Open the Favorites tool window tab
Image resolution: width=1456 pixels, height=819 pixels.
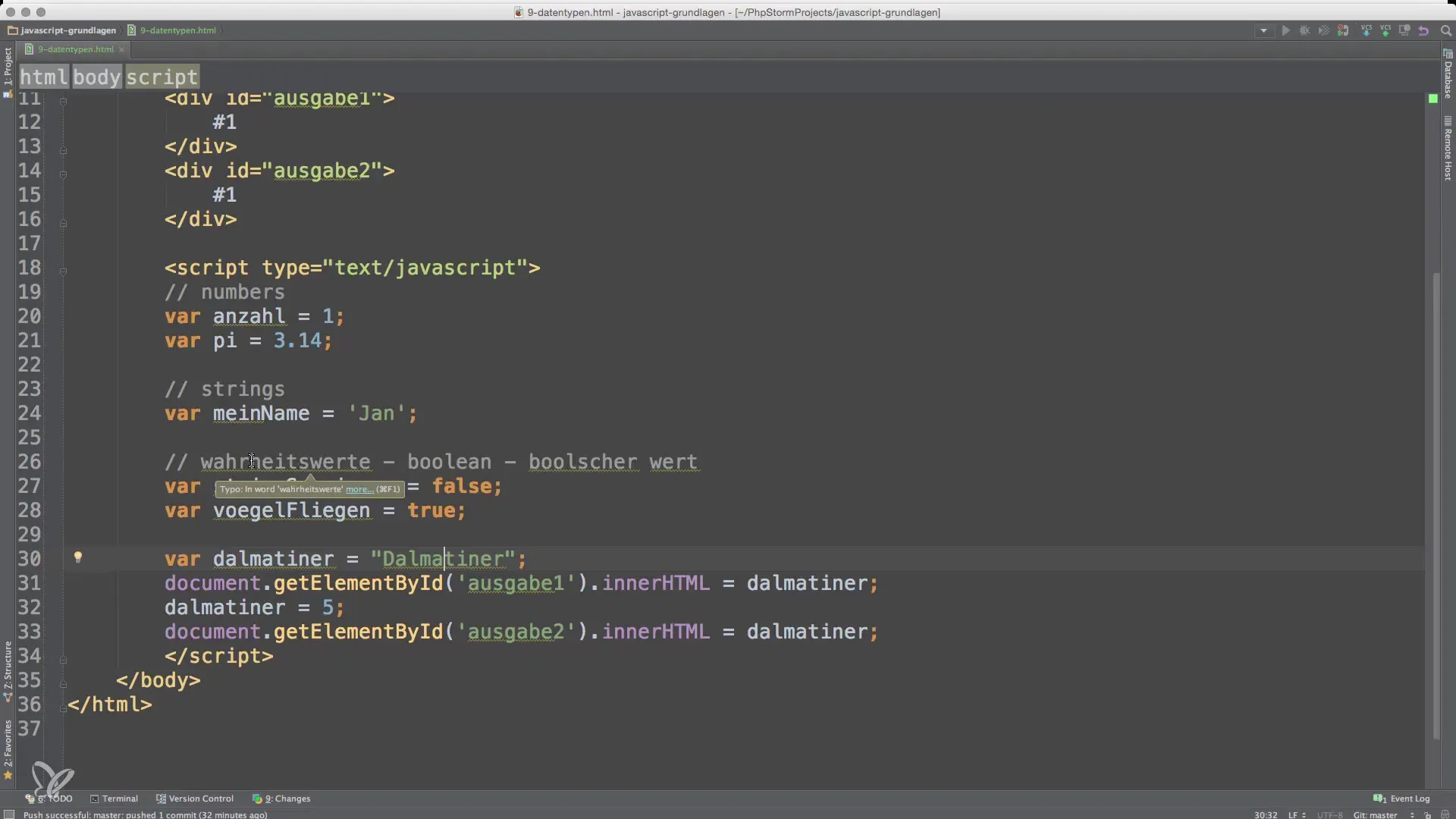click(x=8, y=749)
